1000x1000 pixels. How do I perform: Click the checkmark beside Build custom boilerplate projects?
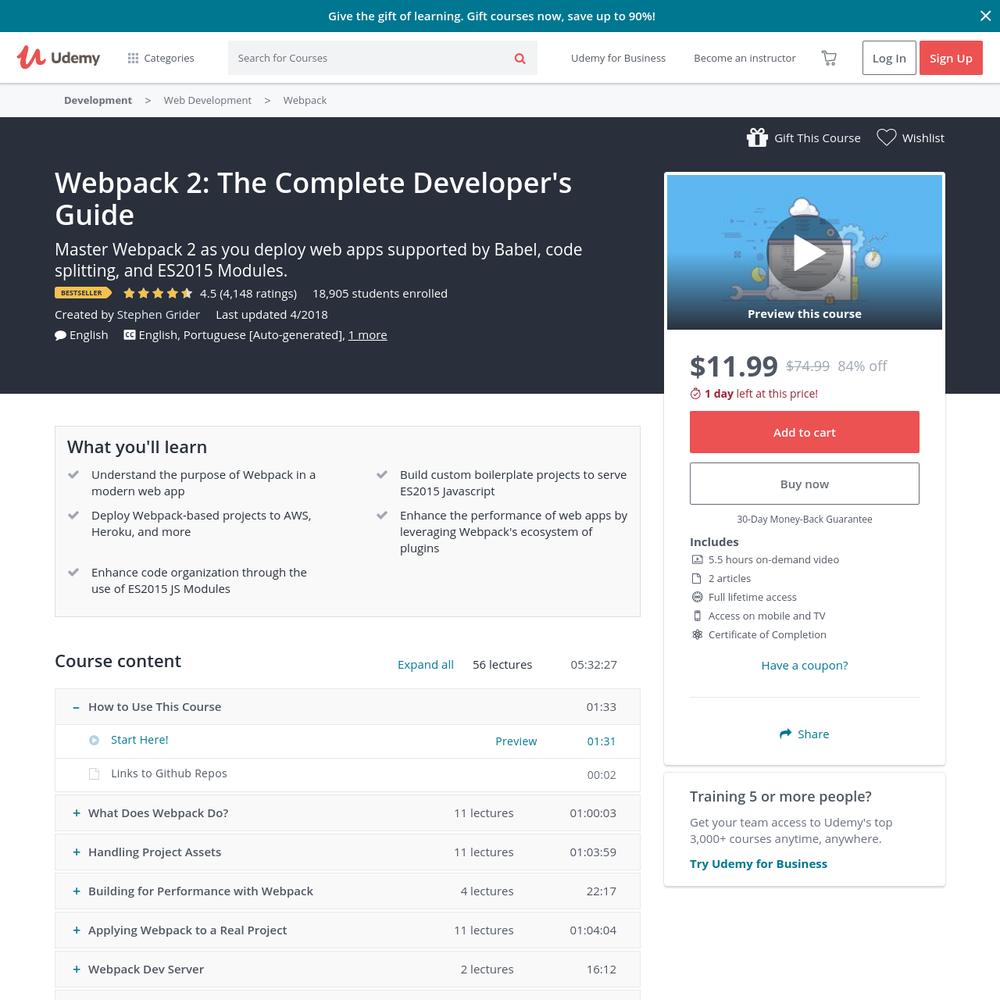(382, 474)
